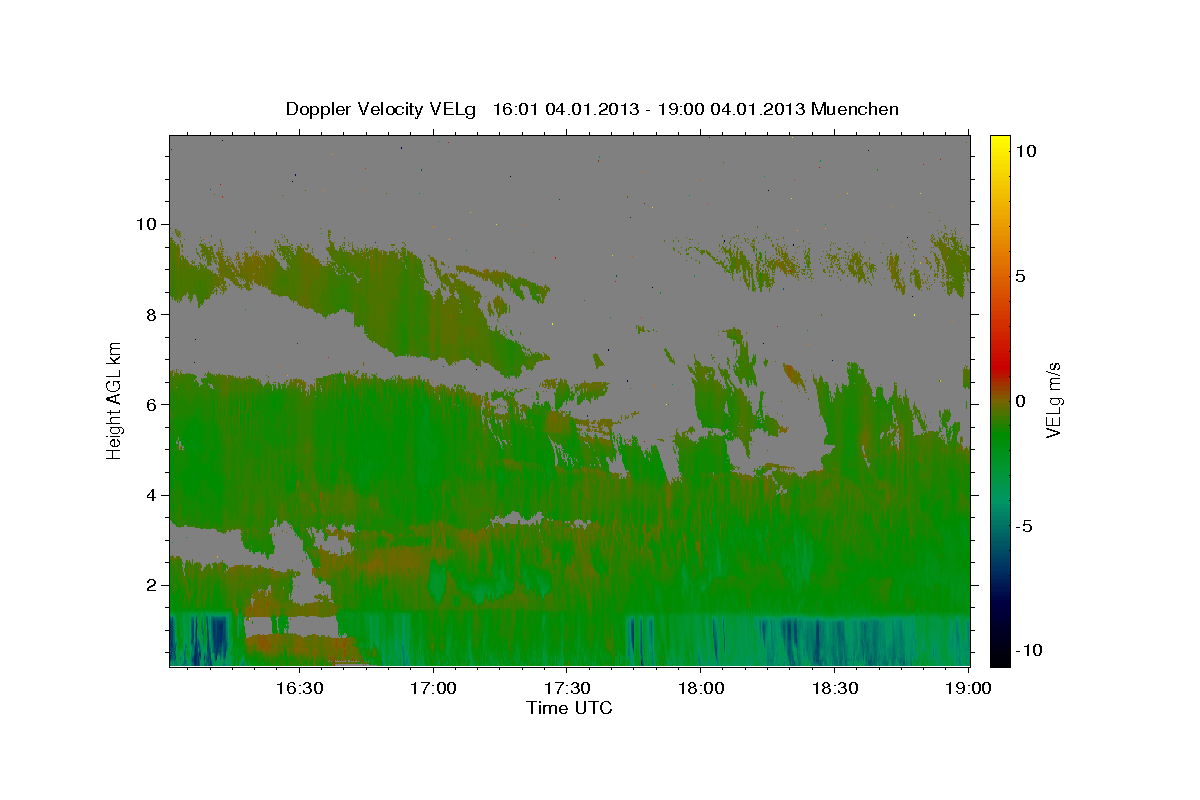Screen dimensions: 1200x800
Task: Click the 'VELg m/s' colorbar label
Action: point(1053,400)
